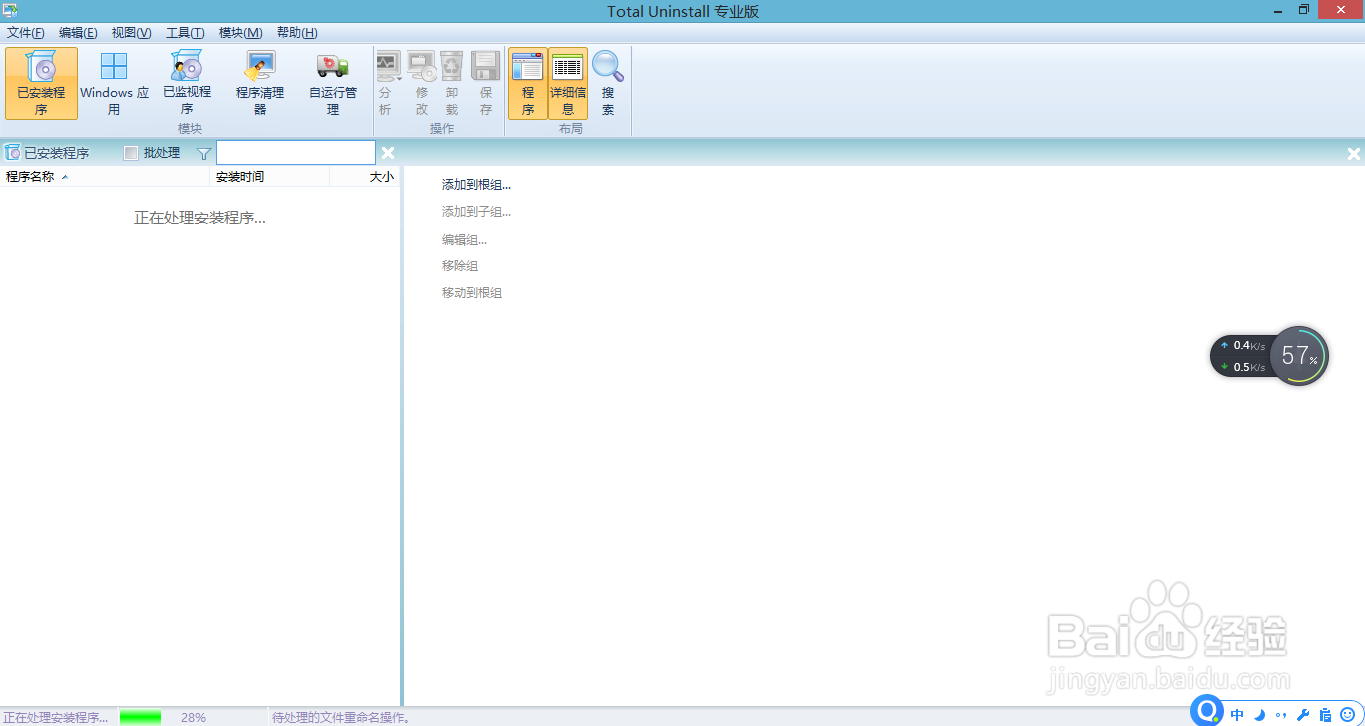Choose 添加到子组... option
Viewport: 1365px width, 726px height.
tap(477, 212)
